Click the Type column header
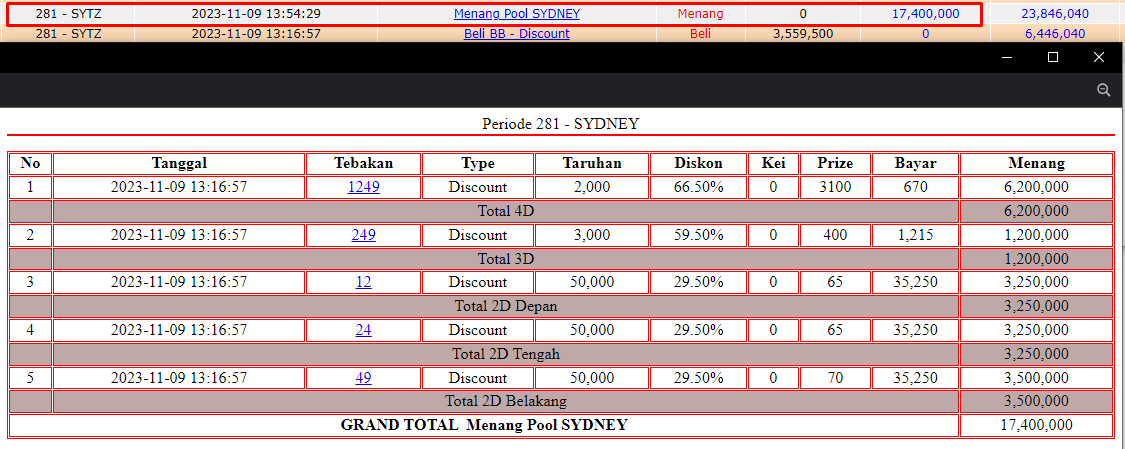 pos(478,164)
